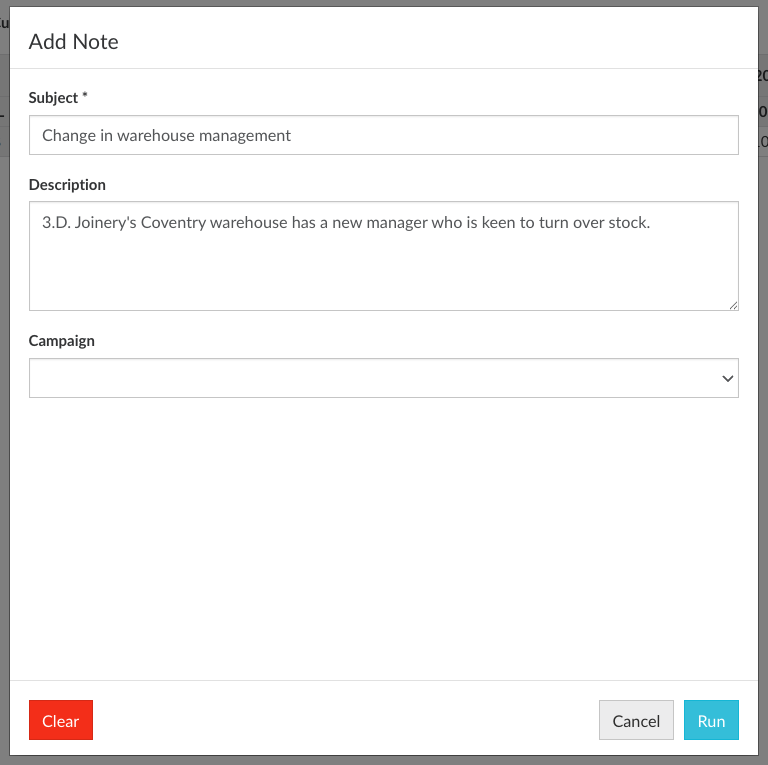This screenshot has height=765, width=768.
Task: Click the Description box resize handle
Action: pyautogui.click(x=733, y=305)
